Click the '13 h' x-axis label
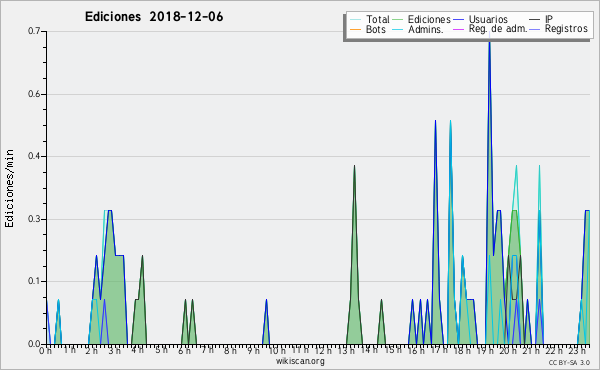Screen dimensions: 600x370 click(346, 350)
